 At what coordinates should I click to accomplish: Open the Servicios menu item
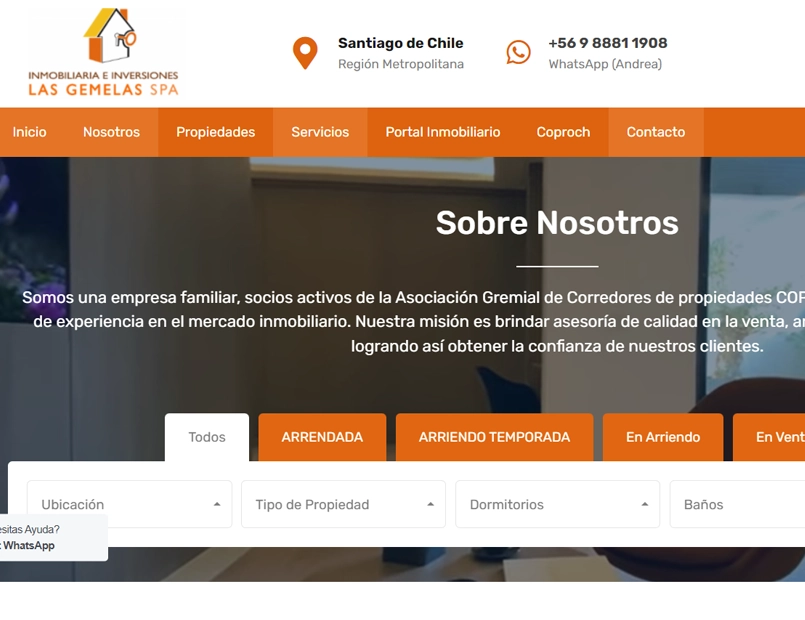pyautogui.click(x=320, y=132)
